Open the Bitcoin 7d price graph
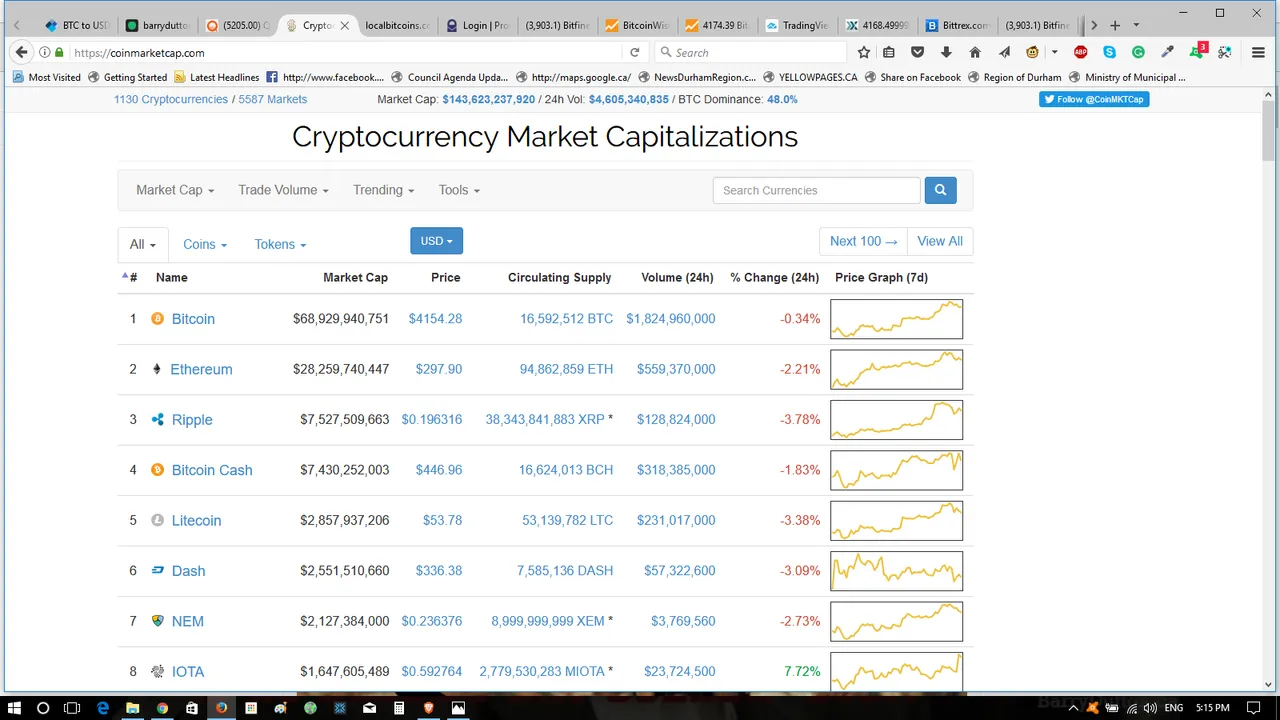This screenshot has width=1280, height=720. [896, 319]
